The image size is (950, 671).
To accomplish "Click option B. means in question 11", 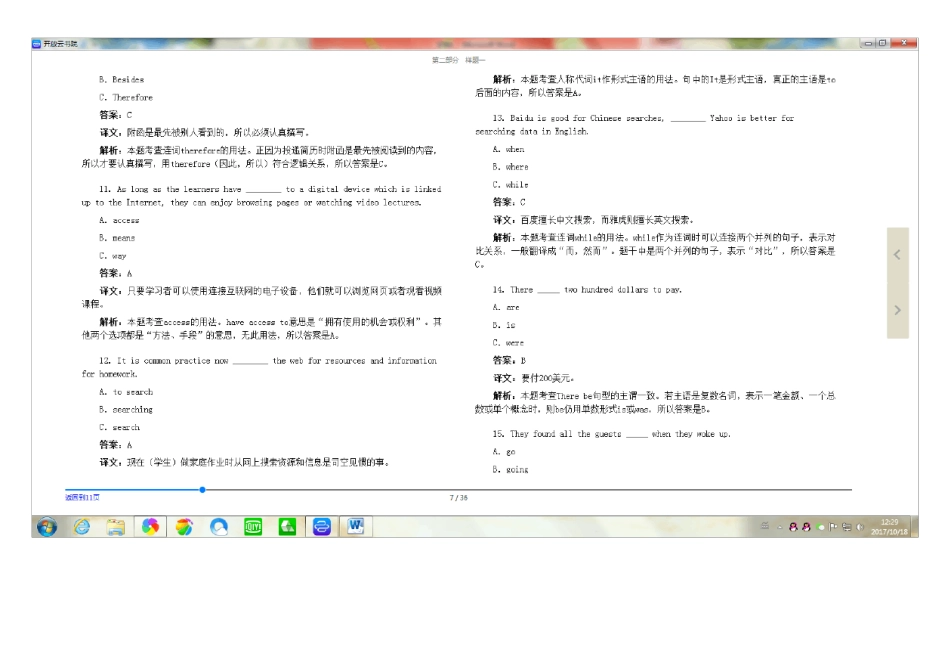I will [x=117, y=238].
